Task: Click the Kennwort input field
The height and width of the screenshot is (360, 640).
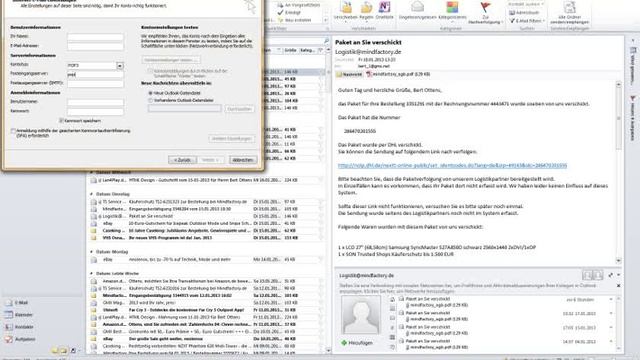Action: pyautogui.click(x=96, y=111)
